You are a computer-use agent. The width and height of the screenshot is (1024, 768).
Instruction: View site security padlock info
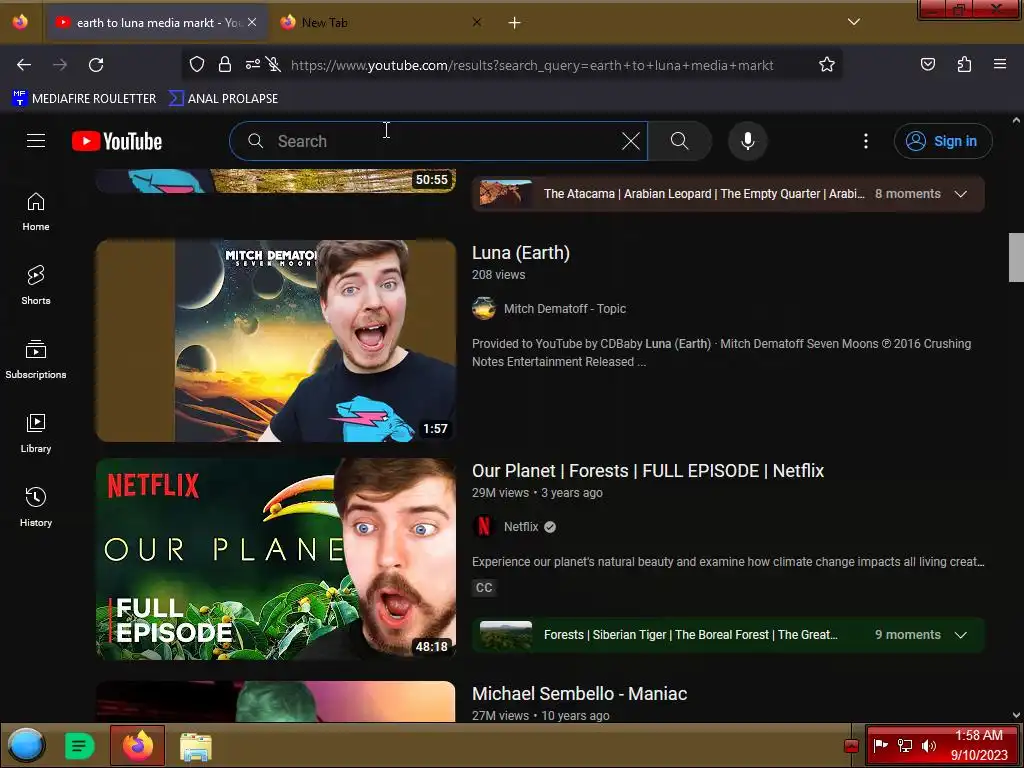point(225,64)
